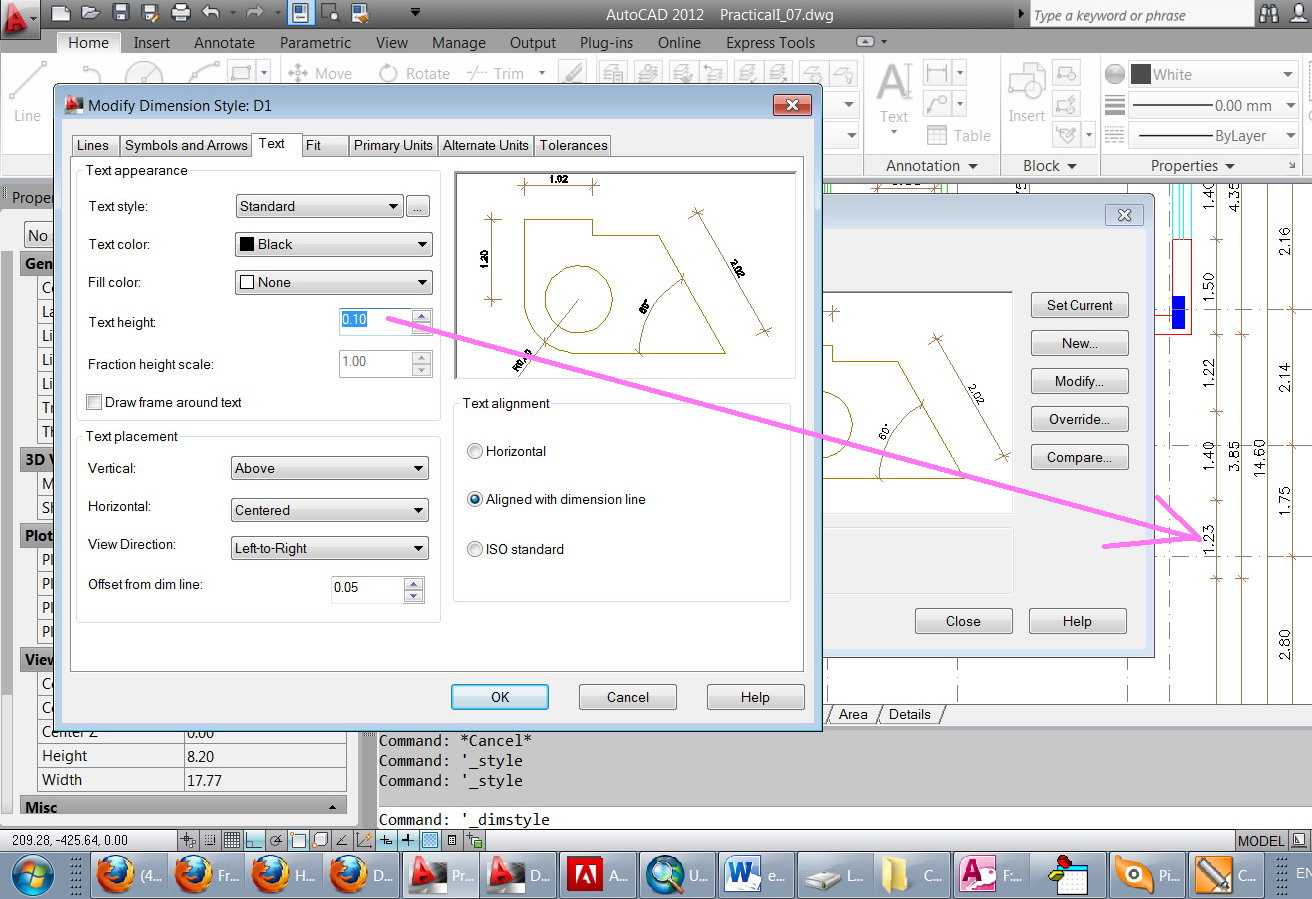Select the Trim tool in the ribbon
This screenshot has width=1312, height=899.
[x=496, y=73]
